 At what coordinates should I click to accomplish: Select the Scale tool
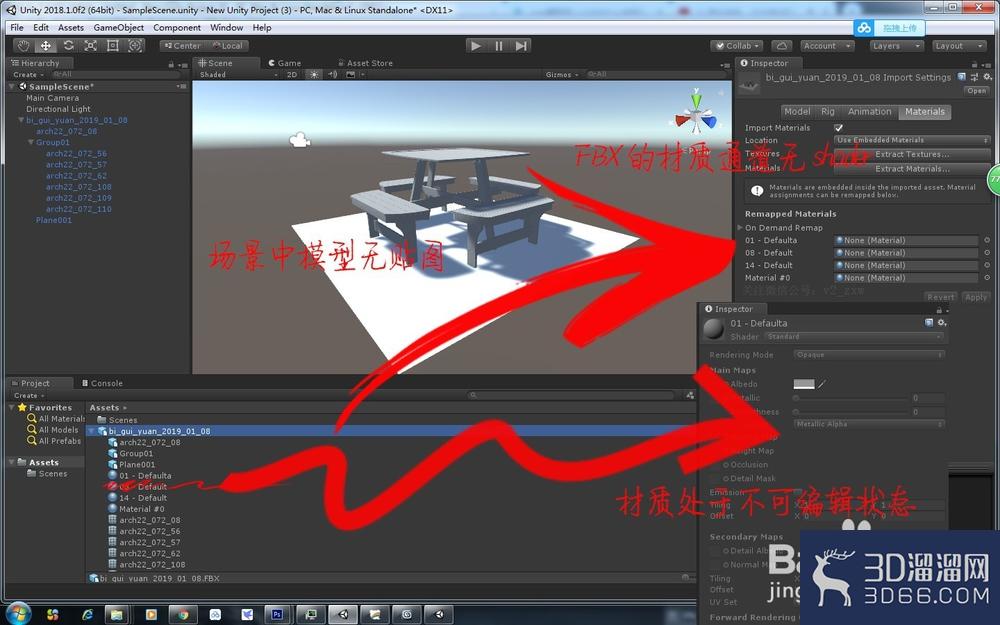tap(91, 46)
